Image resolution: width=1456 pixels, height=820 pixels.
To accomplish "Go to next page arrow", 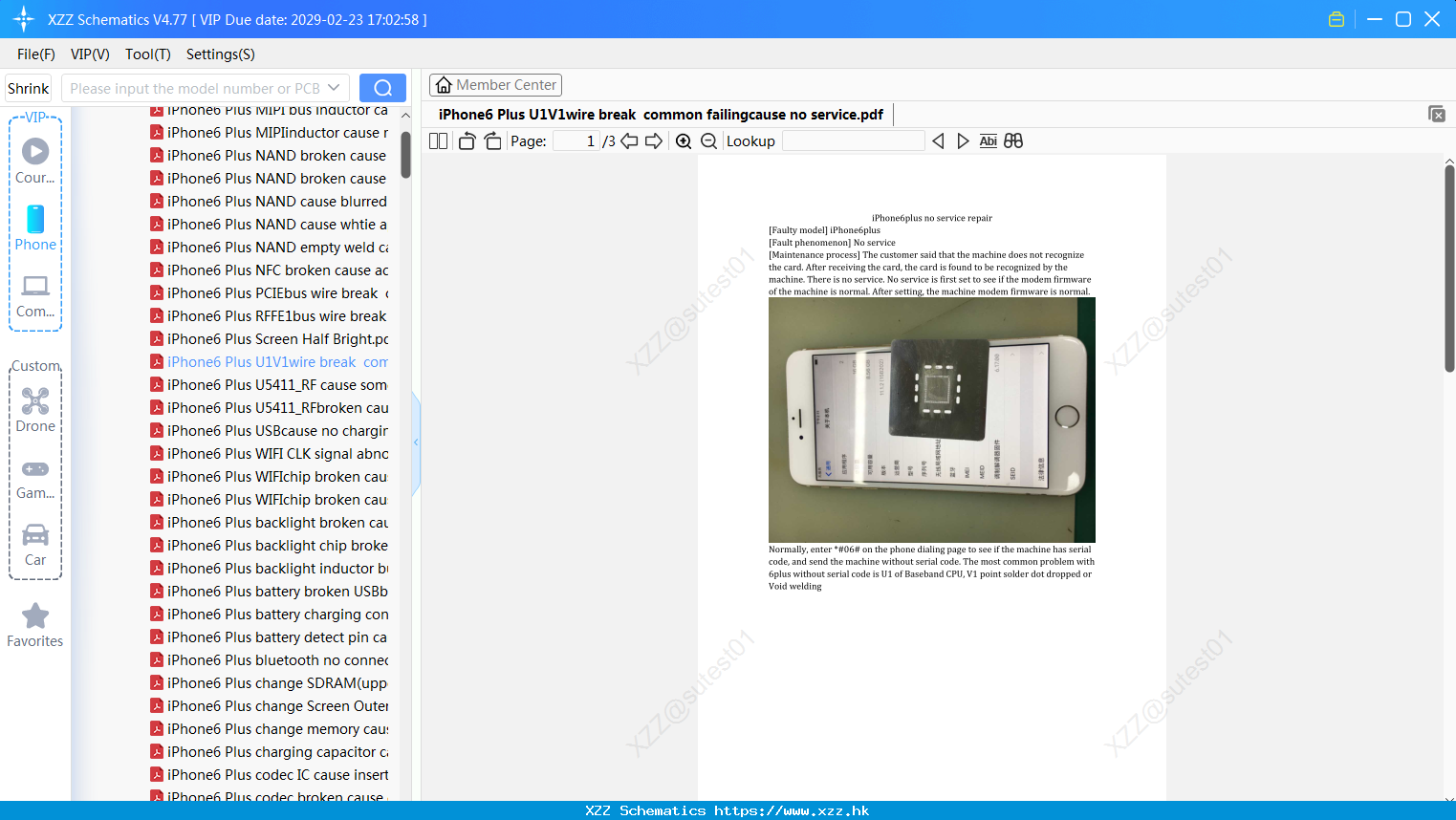I will point(654,141).
